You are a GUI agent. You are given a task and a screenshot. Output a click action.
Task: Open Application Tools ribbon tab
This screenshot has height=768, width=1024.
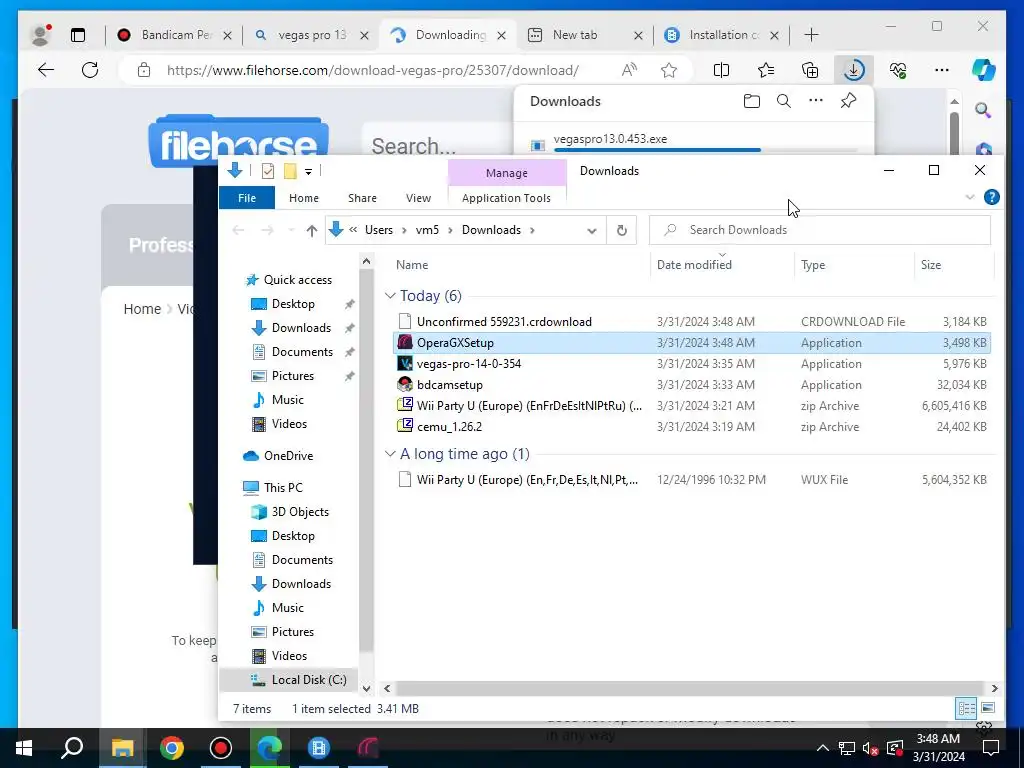[x=506, y=198]
